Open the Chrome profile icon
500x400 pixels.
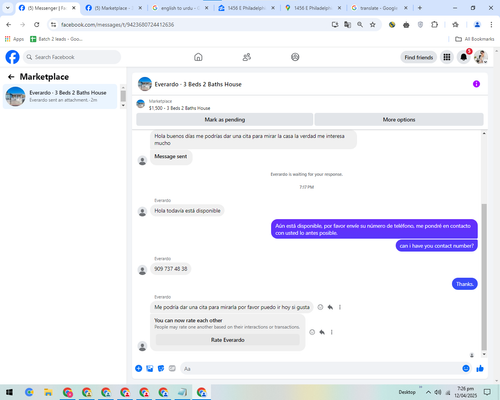(477, 24)
